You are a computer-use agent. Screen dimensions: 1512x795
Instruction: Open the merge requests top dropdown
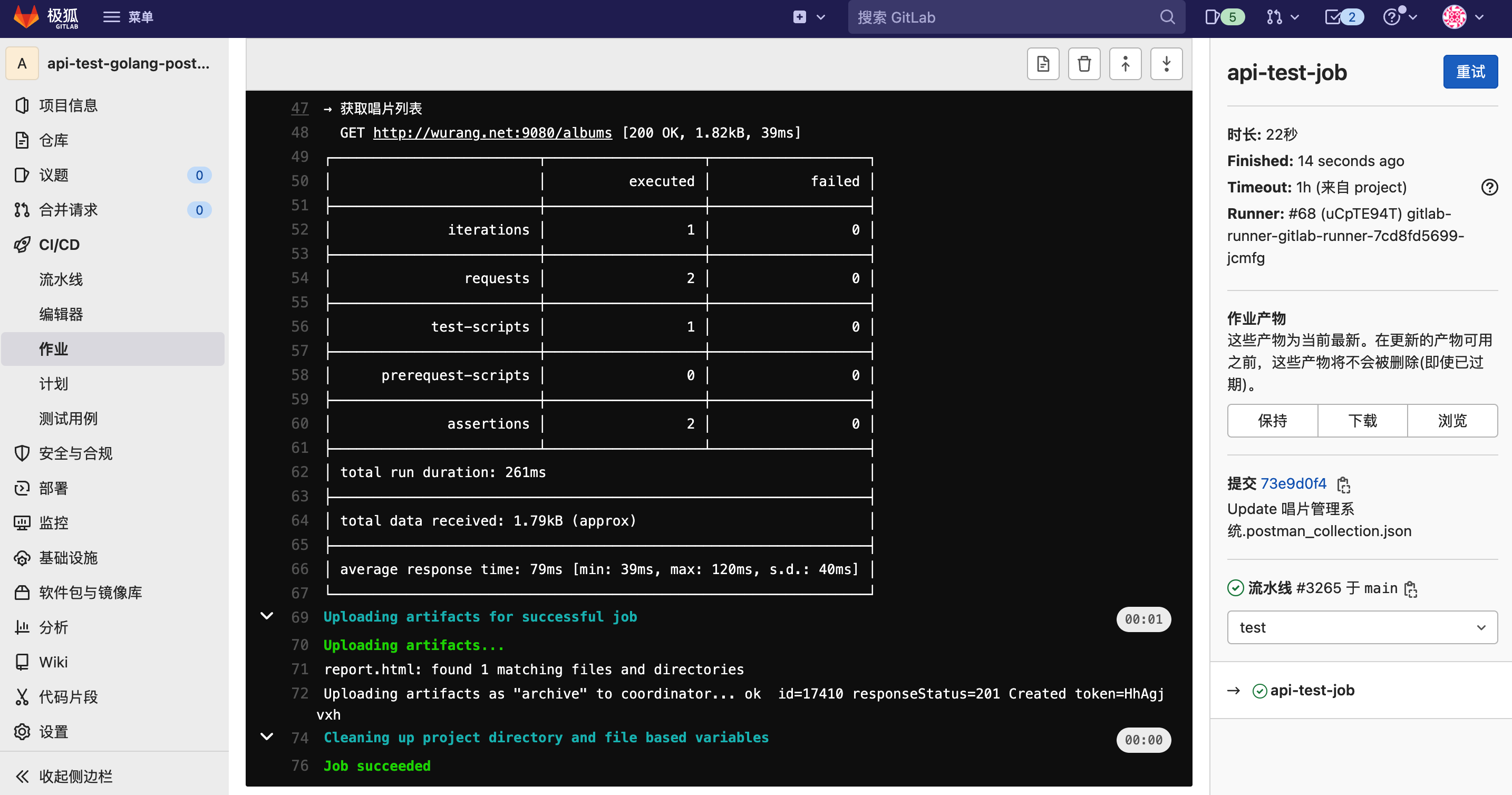pyautogui.click(x=1282, y=17)
